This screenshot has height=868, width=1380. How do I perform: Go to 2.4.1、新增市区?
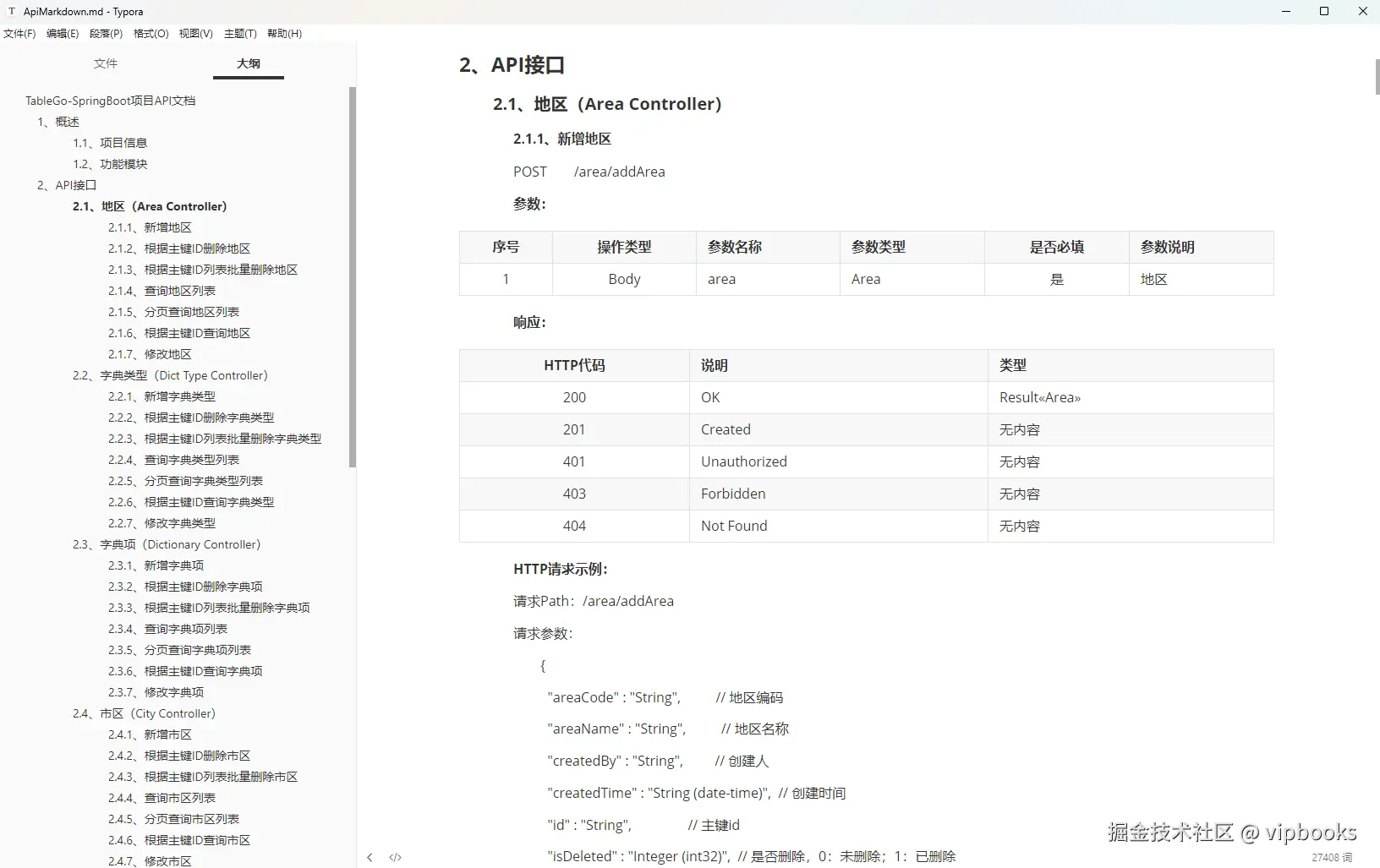(x=150, y=734)
